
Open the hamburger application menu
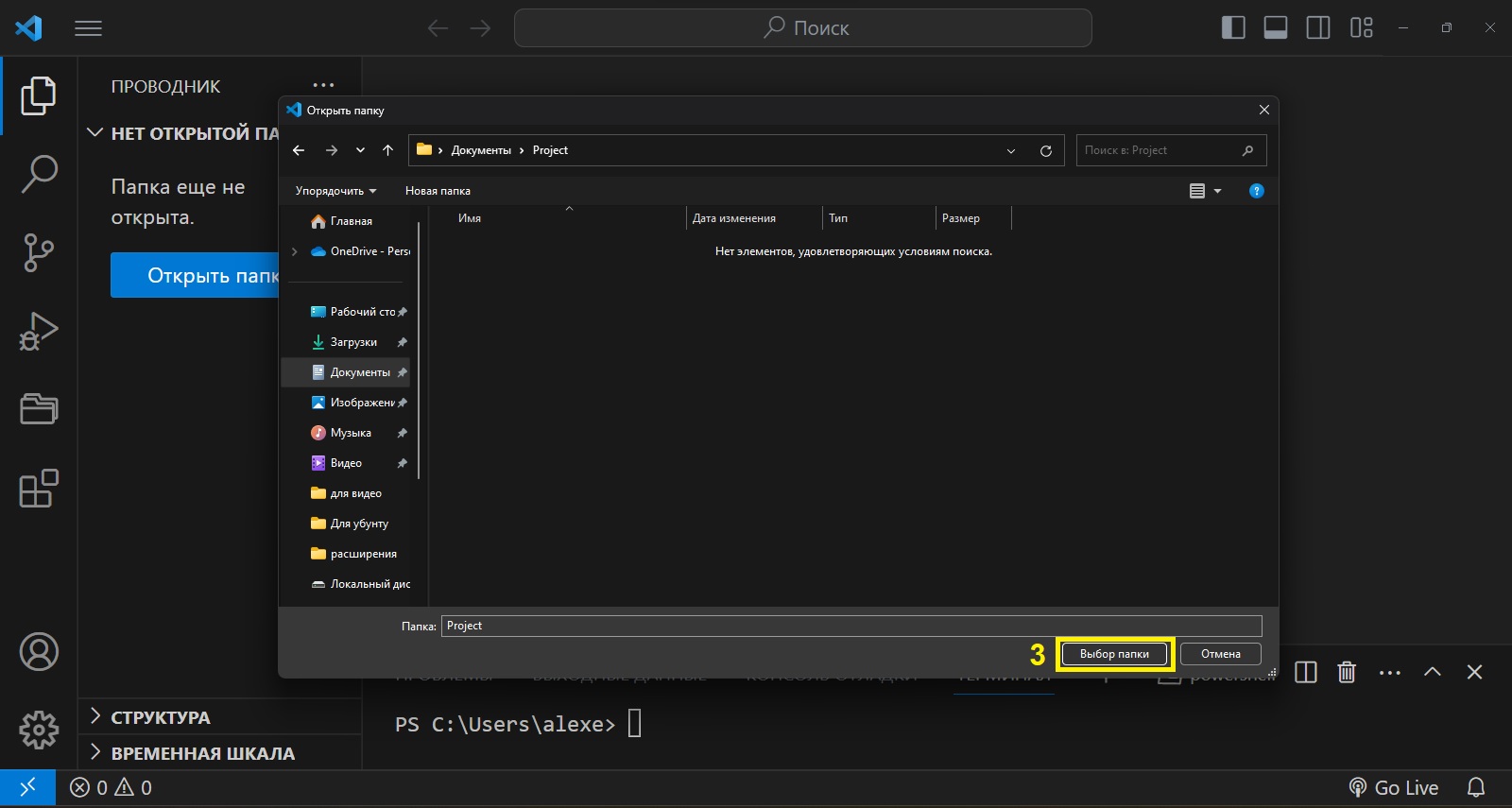click(88, 28)
